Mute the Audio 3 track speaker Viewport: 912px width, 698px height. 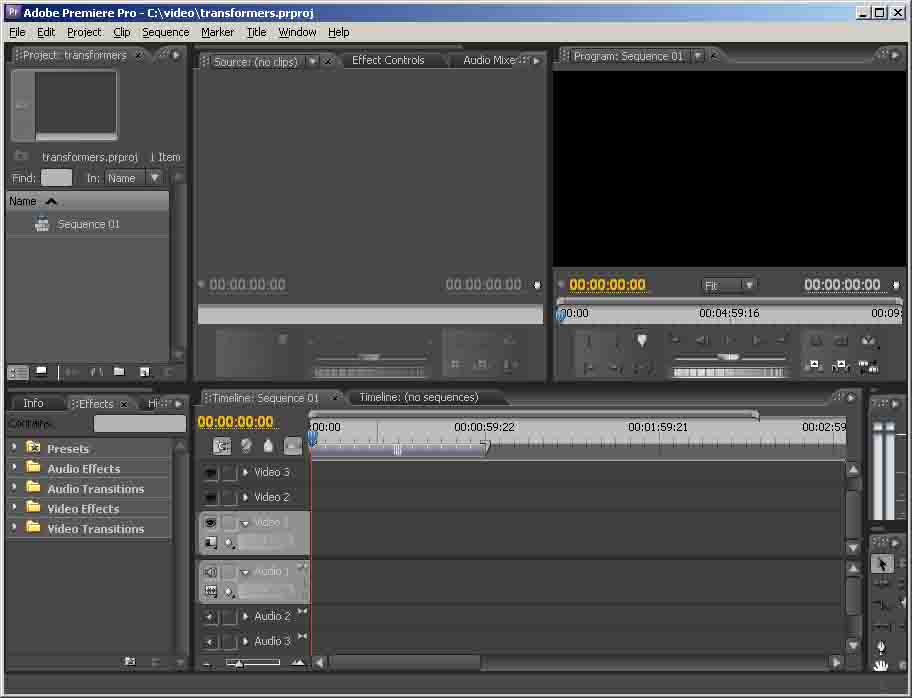(x=211, y=642)
